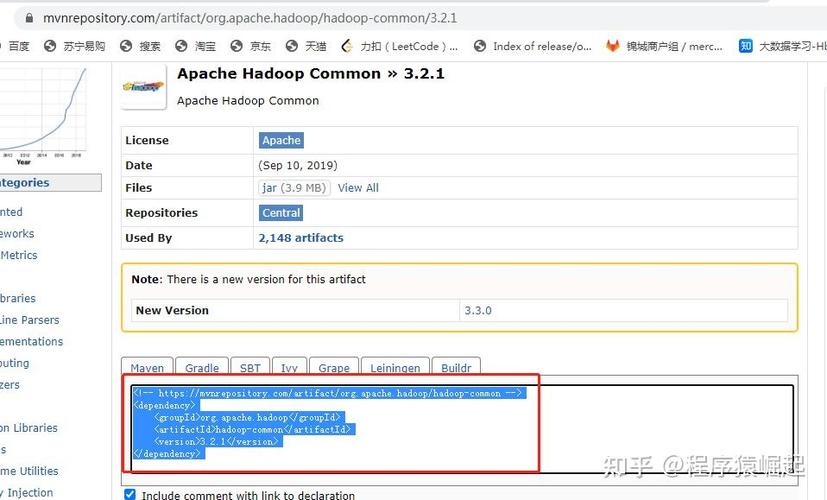Open the Utilities category in sidebar

[x=30, y=471]
